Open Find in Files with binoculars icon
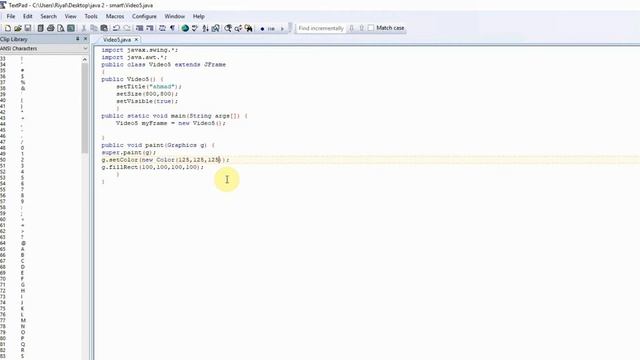 249,28
